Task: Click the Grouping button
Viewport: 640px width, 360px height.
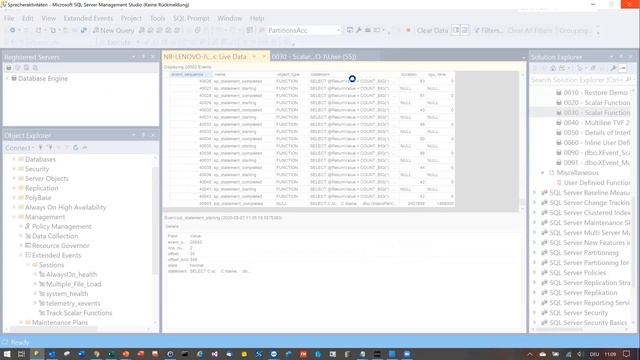Action: pos(575,30)
